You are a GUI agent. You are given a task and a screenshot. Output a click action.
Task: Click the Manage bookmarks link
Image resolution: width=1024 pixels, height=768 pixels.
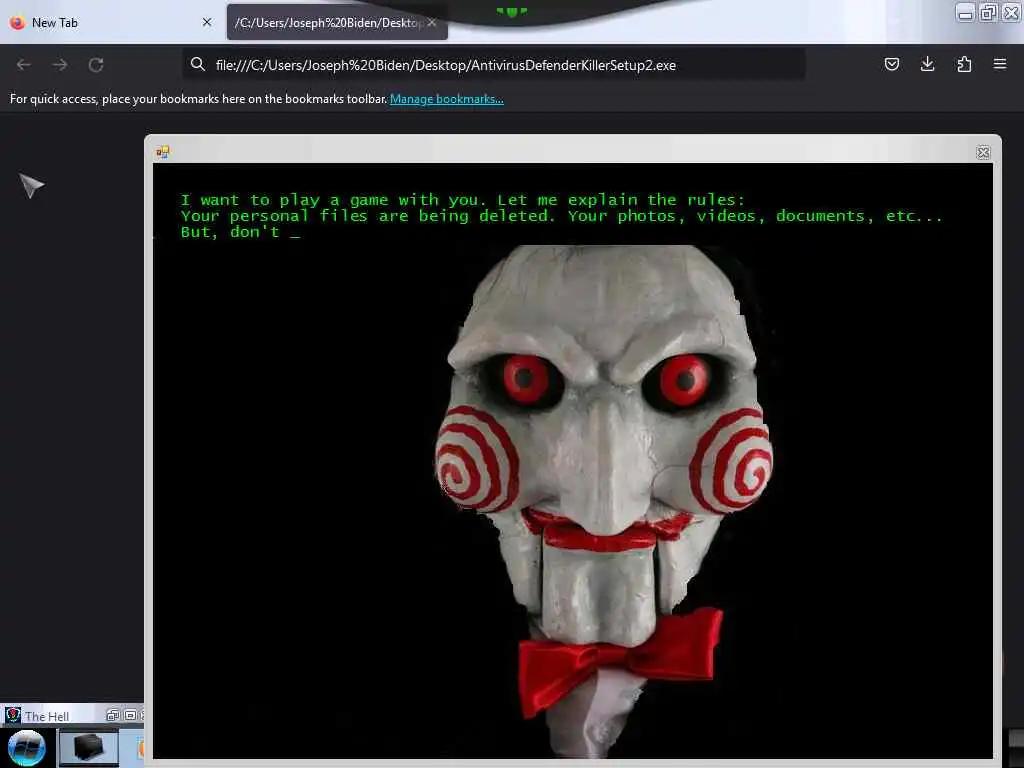447,99
